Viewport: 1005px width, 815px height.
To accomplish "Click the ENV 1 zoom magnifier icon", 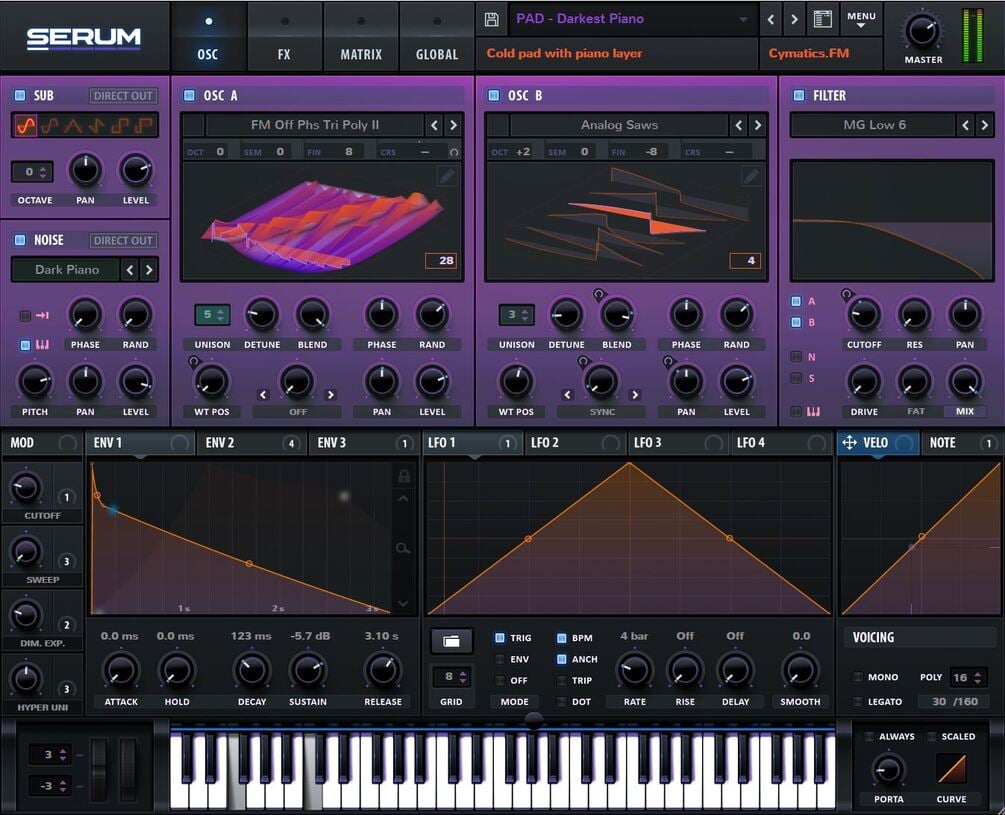I will (x=403, y=548).
